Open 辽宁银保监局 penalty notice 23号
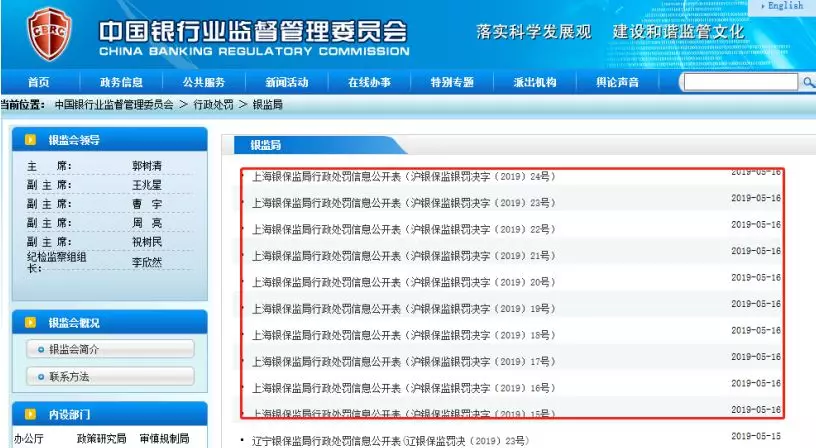The height and width of the screenshot is (448, 816). click(x=391, y=441)
